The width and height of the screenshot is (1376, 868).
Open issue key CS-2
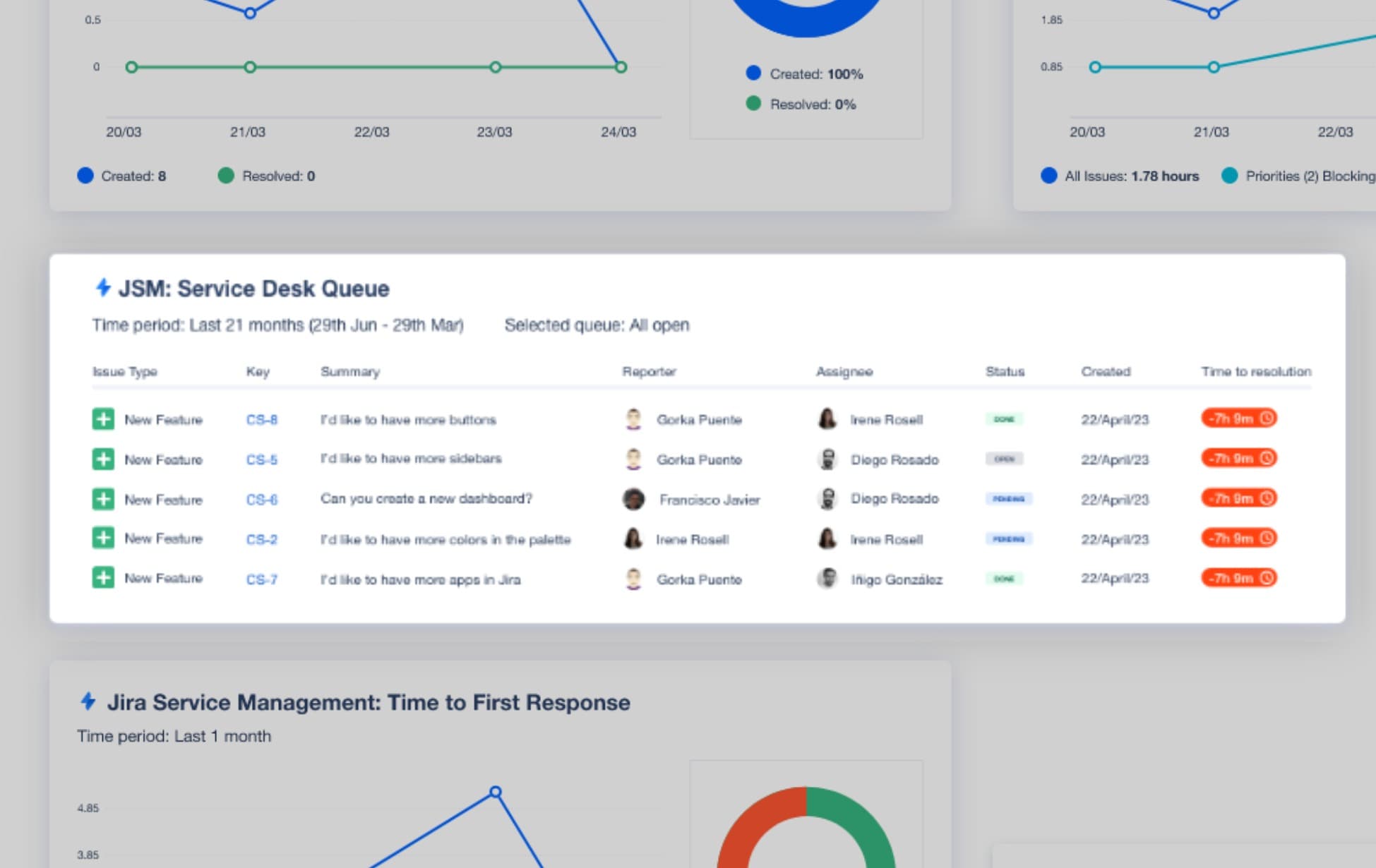click(x=261, y=540)
